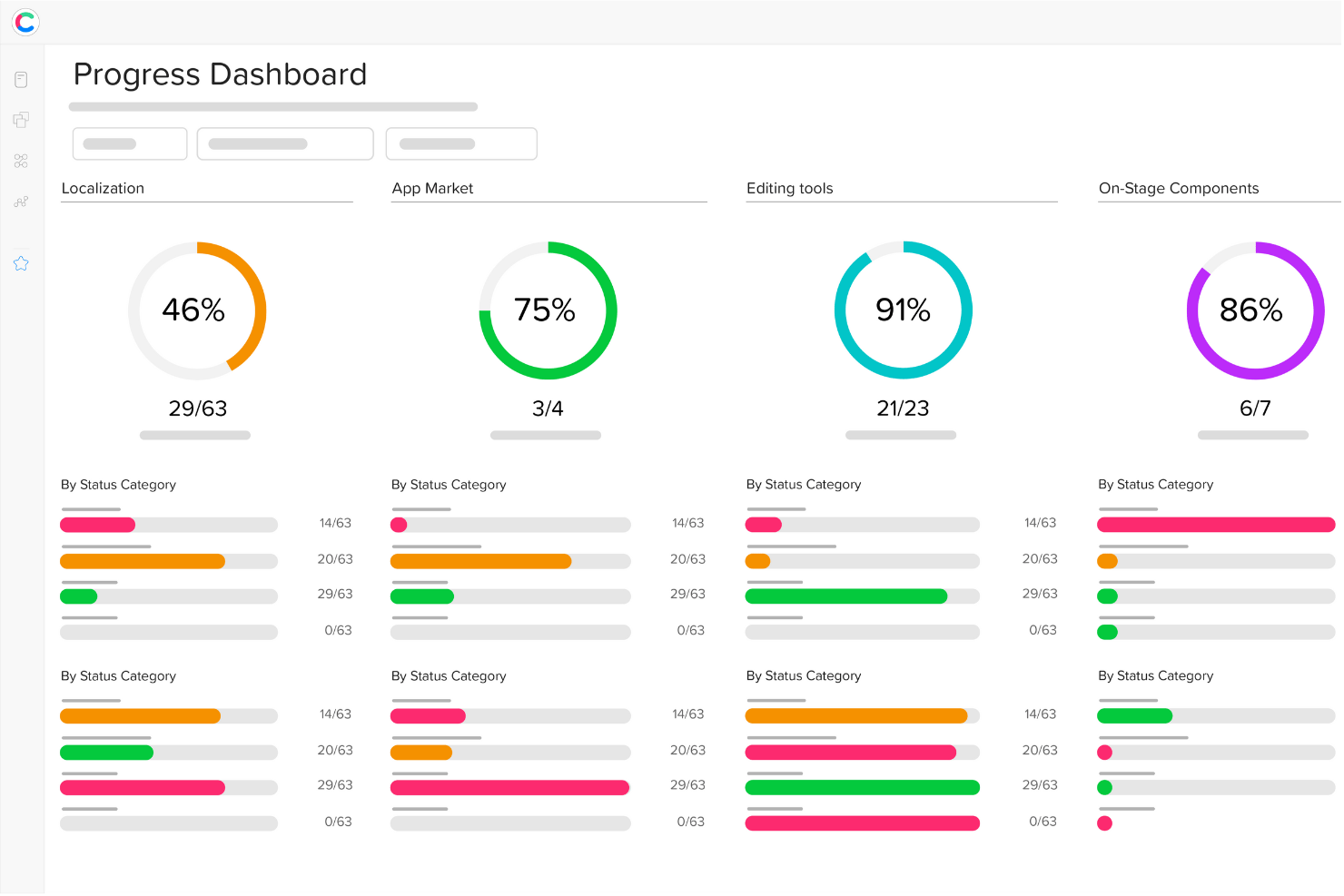Click the green 75% donut chart
The width and height of the screenshot is (1344, 896).
pos(548,310)
